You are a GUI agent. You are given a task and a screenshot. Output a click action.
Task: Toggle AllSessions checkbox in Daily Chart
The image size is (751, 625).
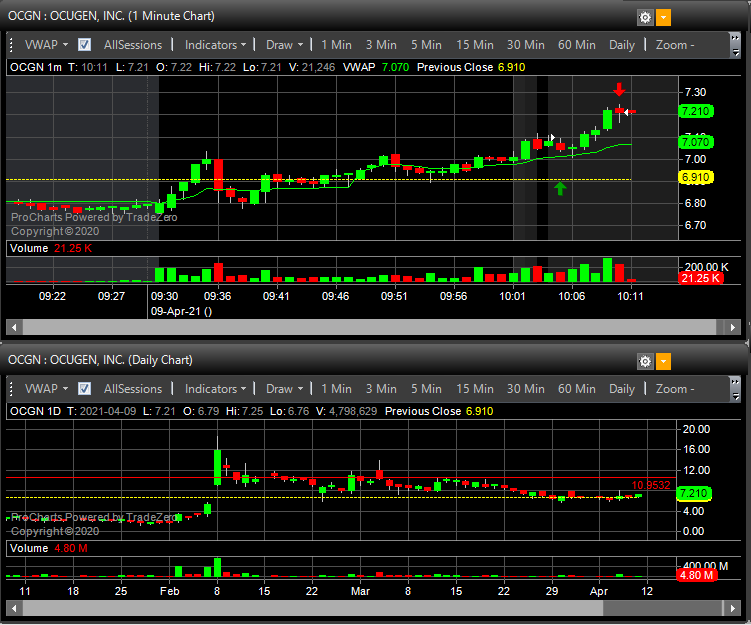point(84,388)
